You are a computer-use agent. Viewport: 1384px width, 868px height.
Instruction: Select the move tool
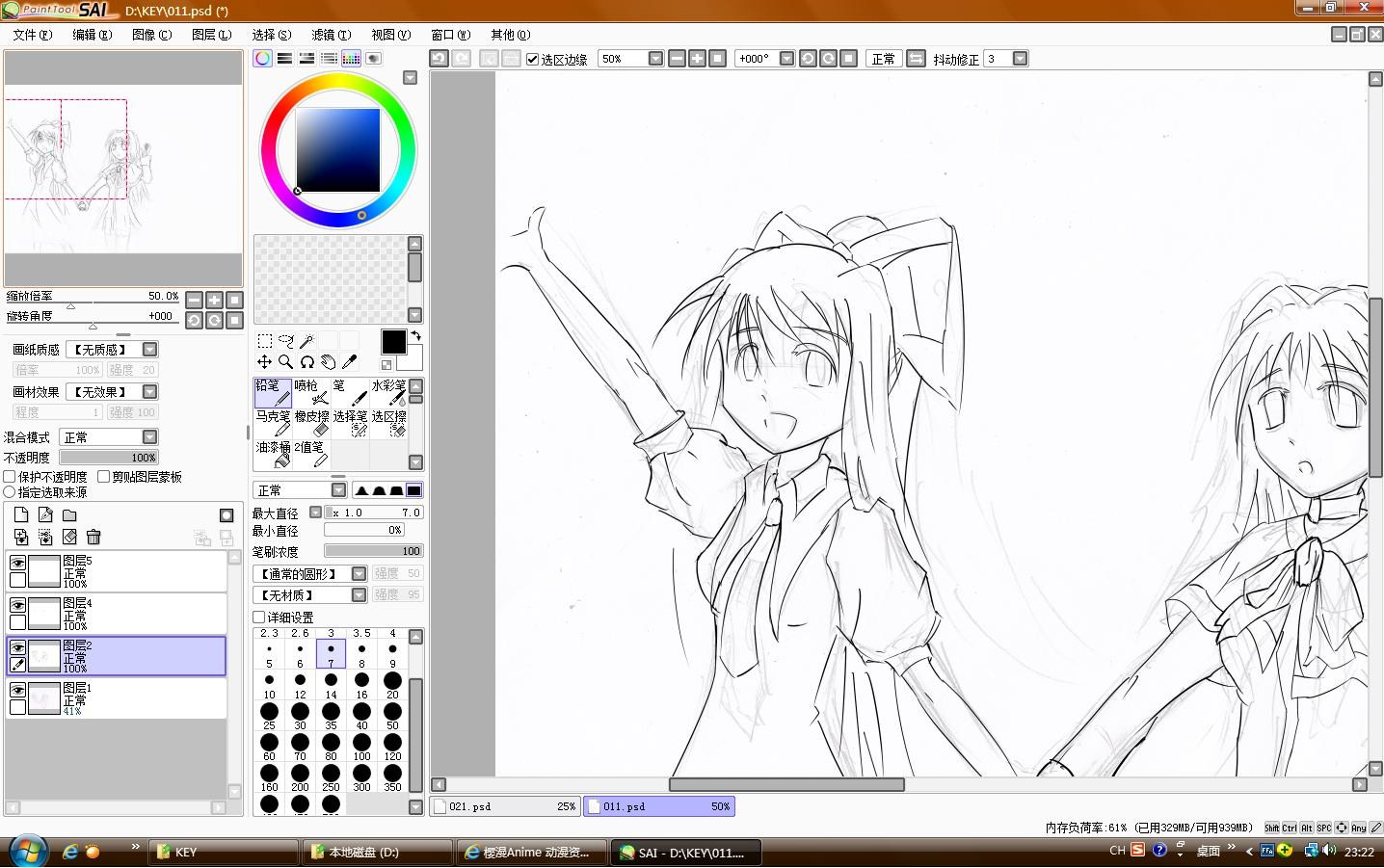click(264, 362)
